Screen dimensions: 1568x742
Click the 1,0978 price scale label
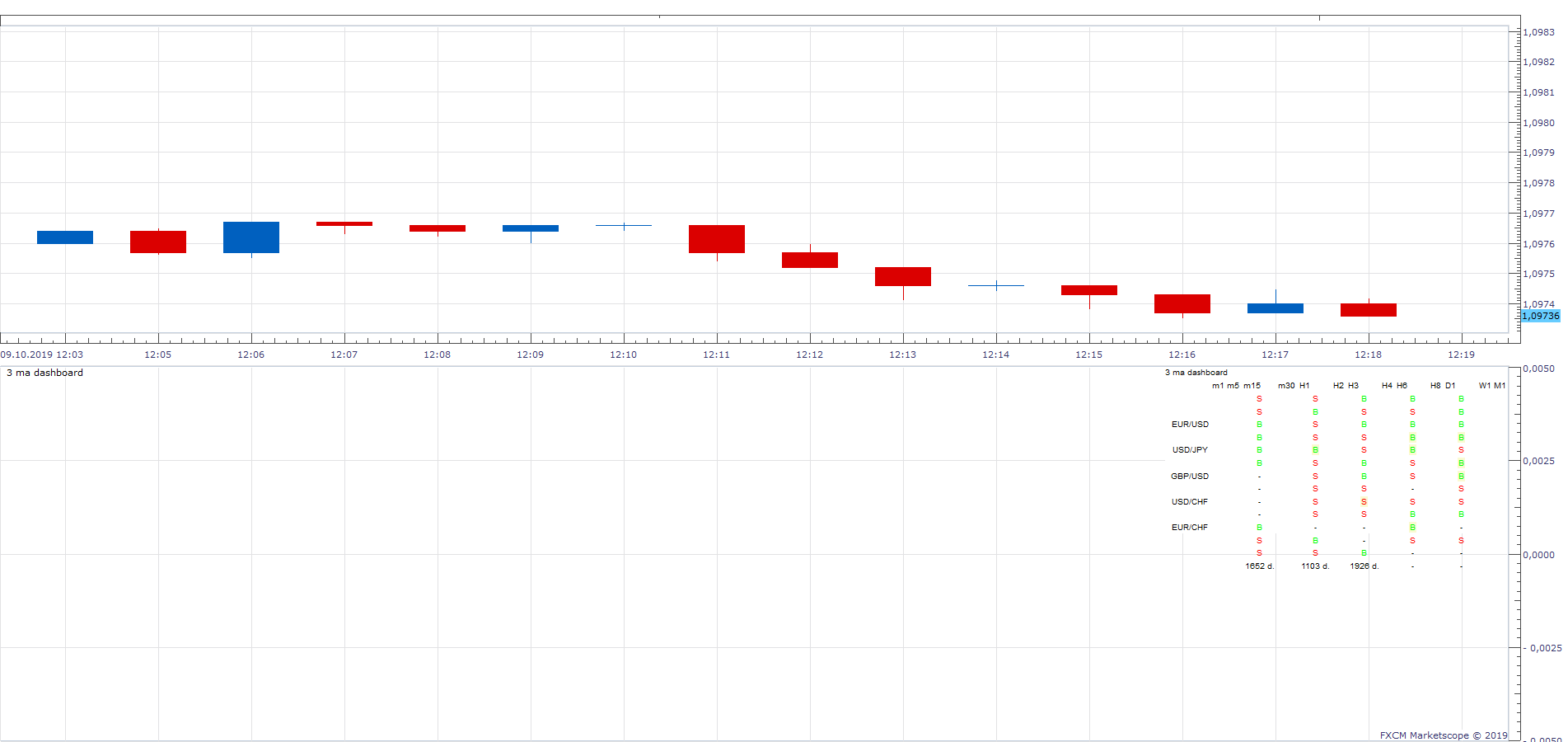tap(1539, 183)
